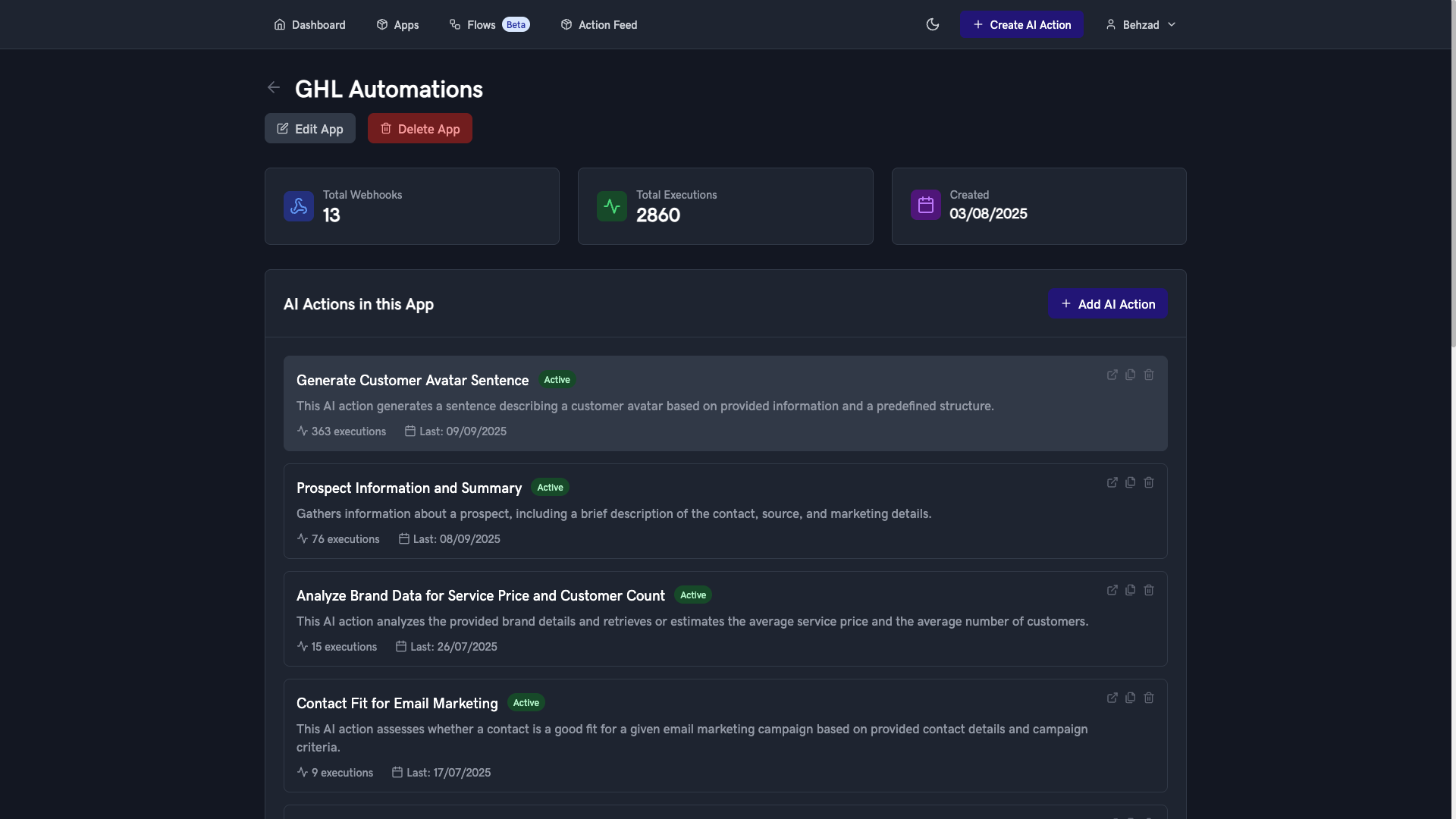Click the Edit App button
This screenshot has height=819, width=1456.
[310, 128]
